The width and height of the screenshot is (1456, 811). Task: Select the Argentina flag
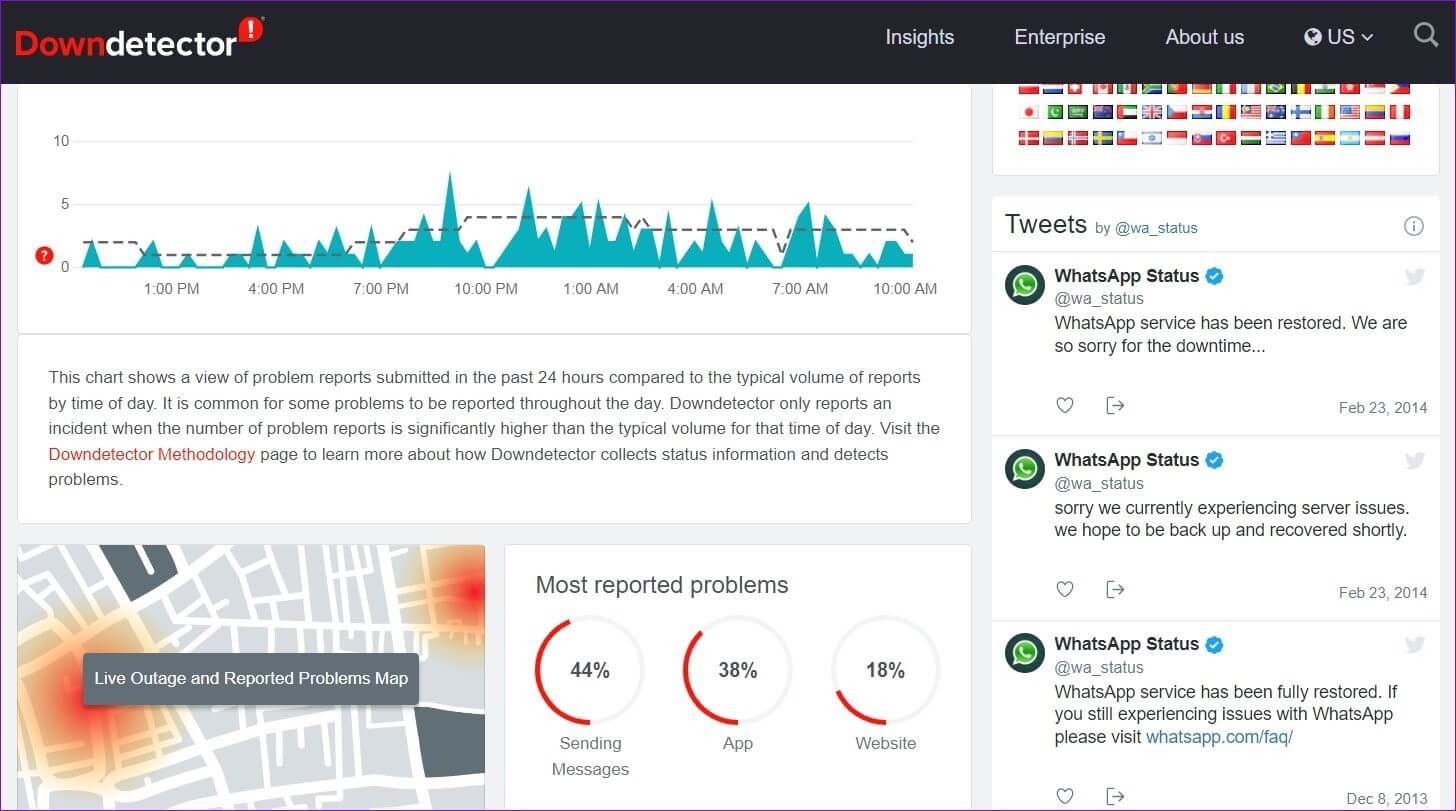[1350, 138]
